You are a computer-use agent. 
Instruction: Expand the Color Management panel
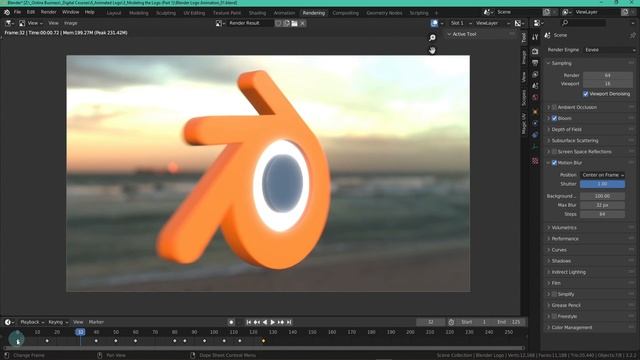tap(571, 328)
